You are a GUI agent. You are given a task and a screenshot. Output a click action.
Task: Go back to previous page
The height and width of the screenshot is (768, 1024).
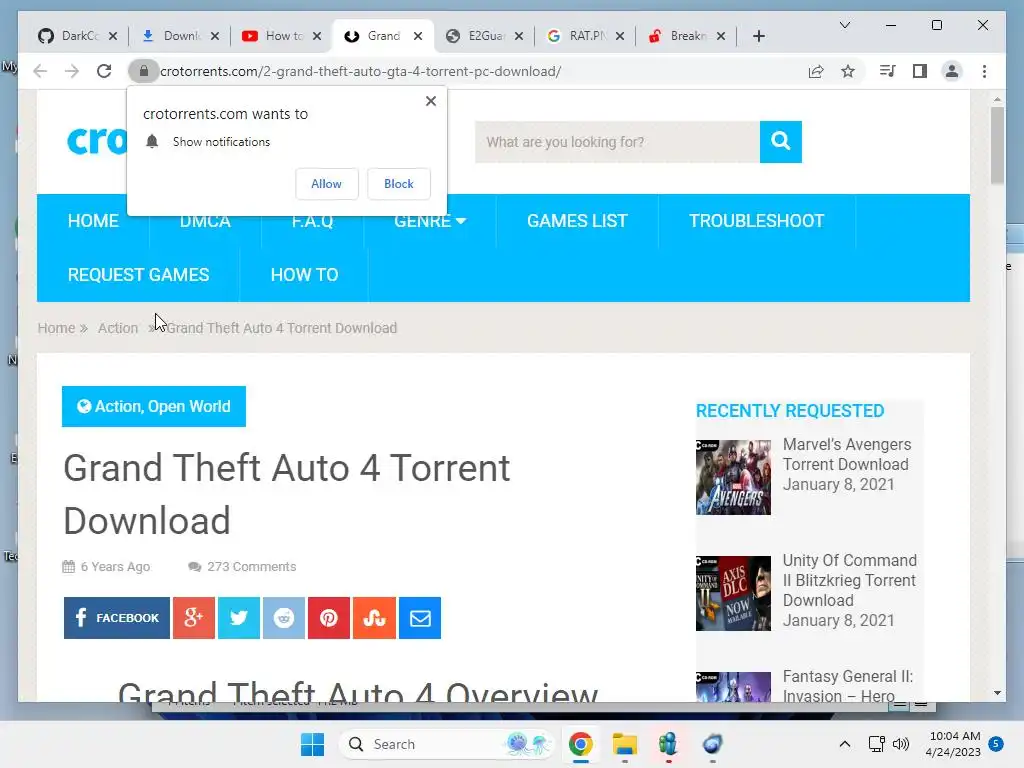point(40,71)
